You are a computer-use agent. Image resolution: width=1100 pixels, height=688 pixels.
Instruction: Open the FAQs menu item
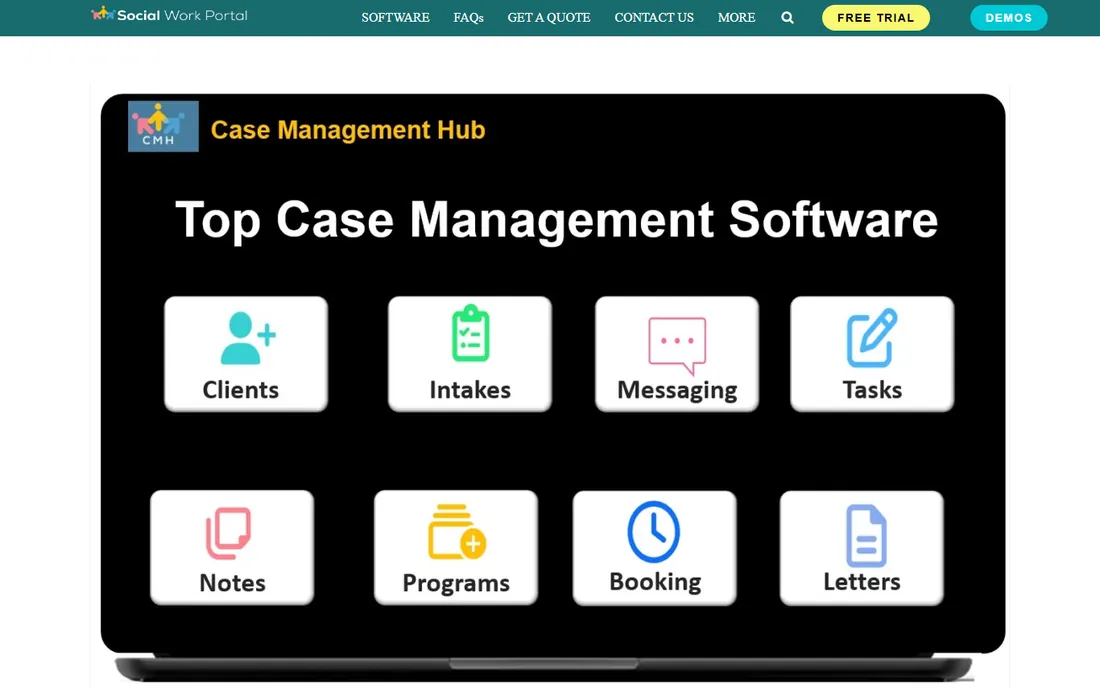point(469,18)
